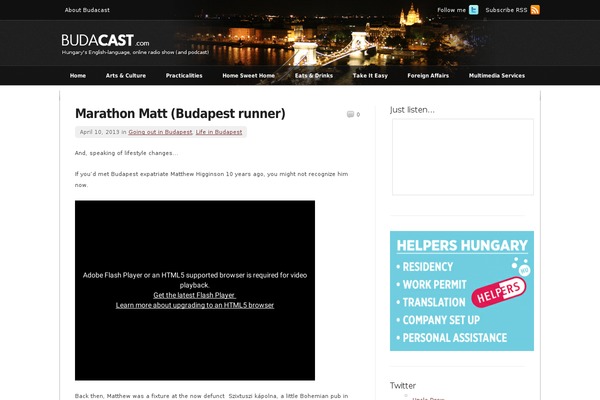Click the Helpers Hungary banner ad

pos(462,291)
